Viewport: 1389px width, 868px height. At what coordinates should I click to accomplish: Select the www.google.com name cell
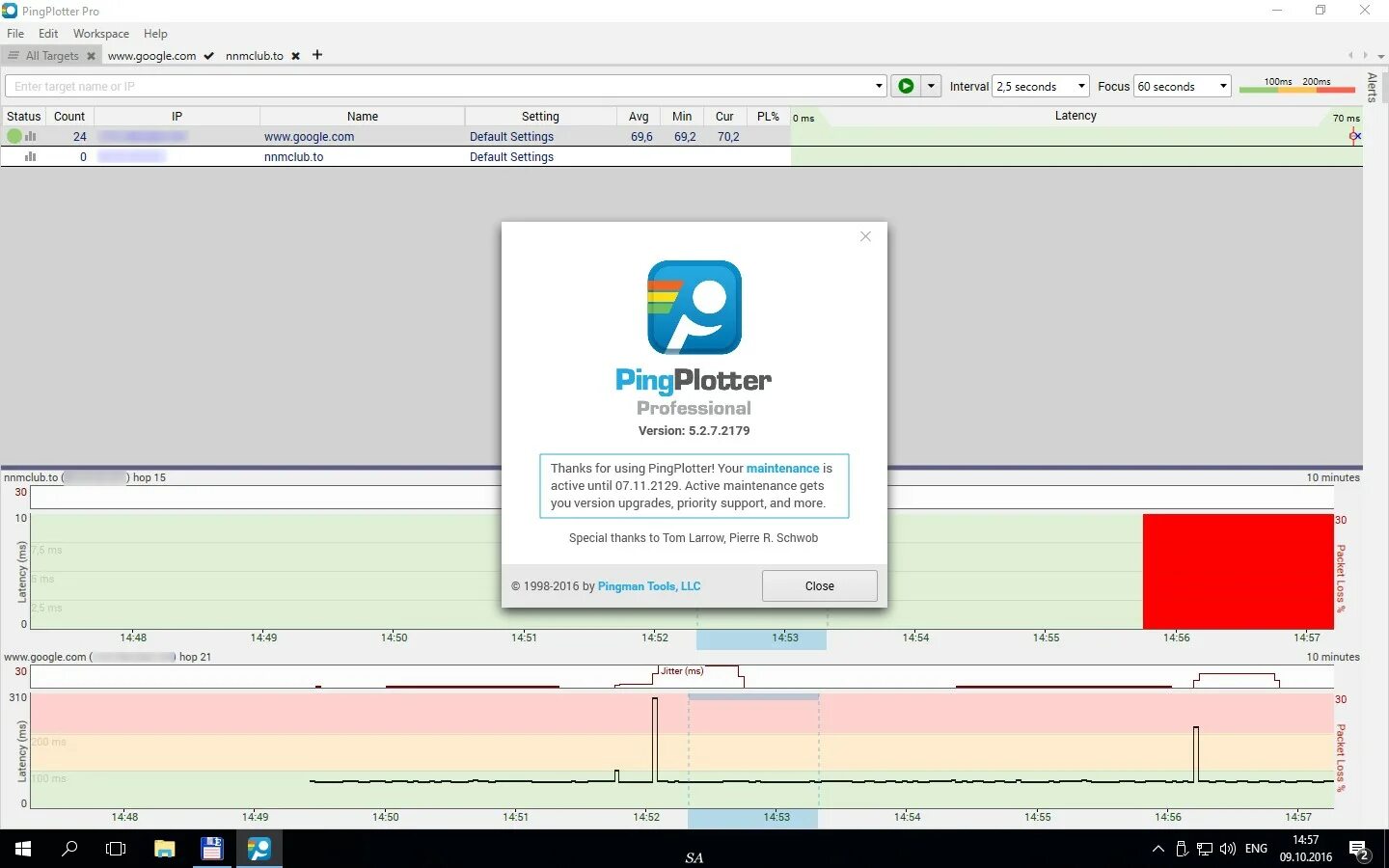click(x=309, y=136)
